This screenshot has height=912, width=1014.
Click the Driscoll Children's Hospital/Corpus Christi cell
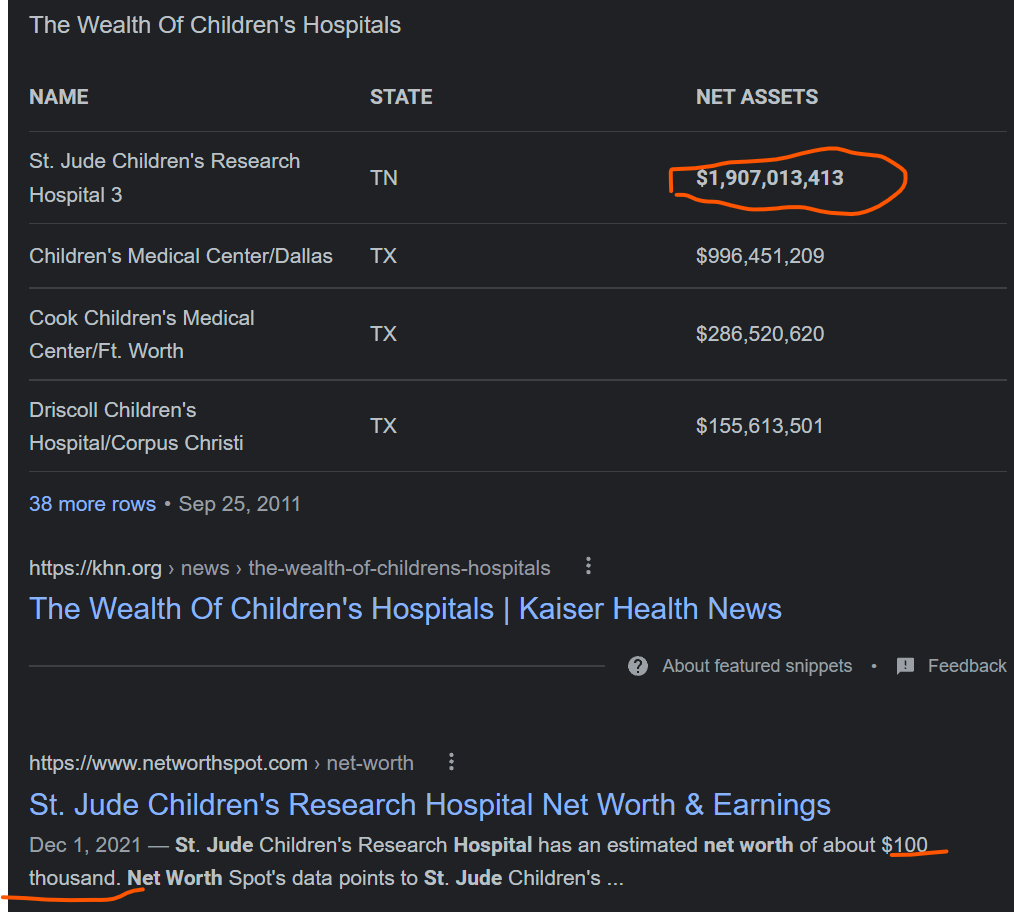click(x=136, y=426)
